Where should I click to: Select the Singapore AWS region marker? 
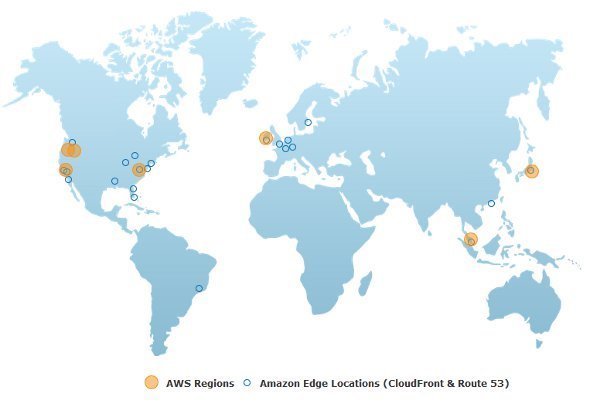pos(470,239)
